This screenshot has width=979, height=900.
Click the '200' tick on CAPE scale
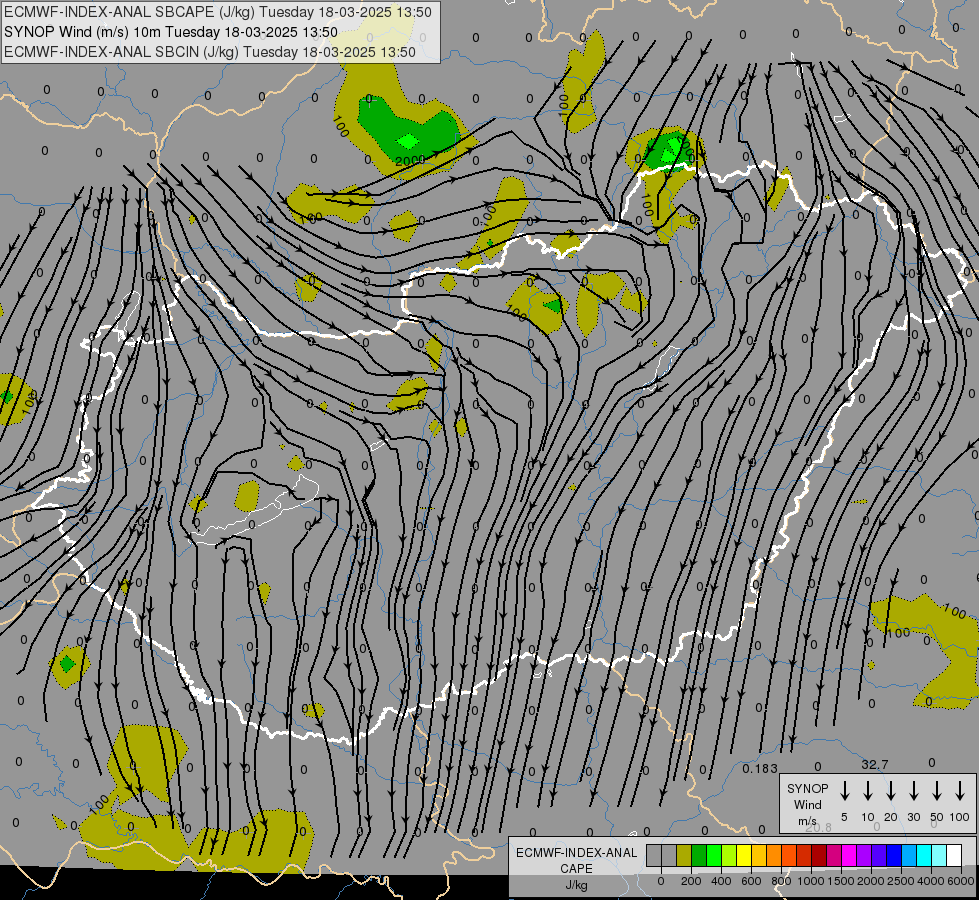(x=691, y=881)
